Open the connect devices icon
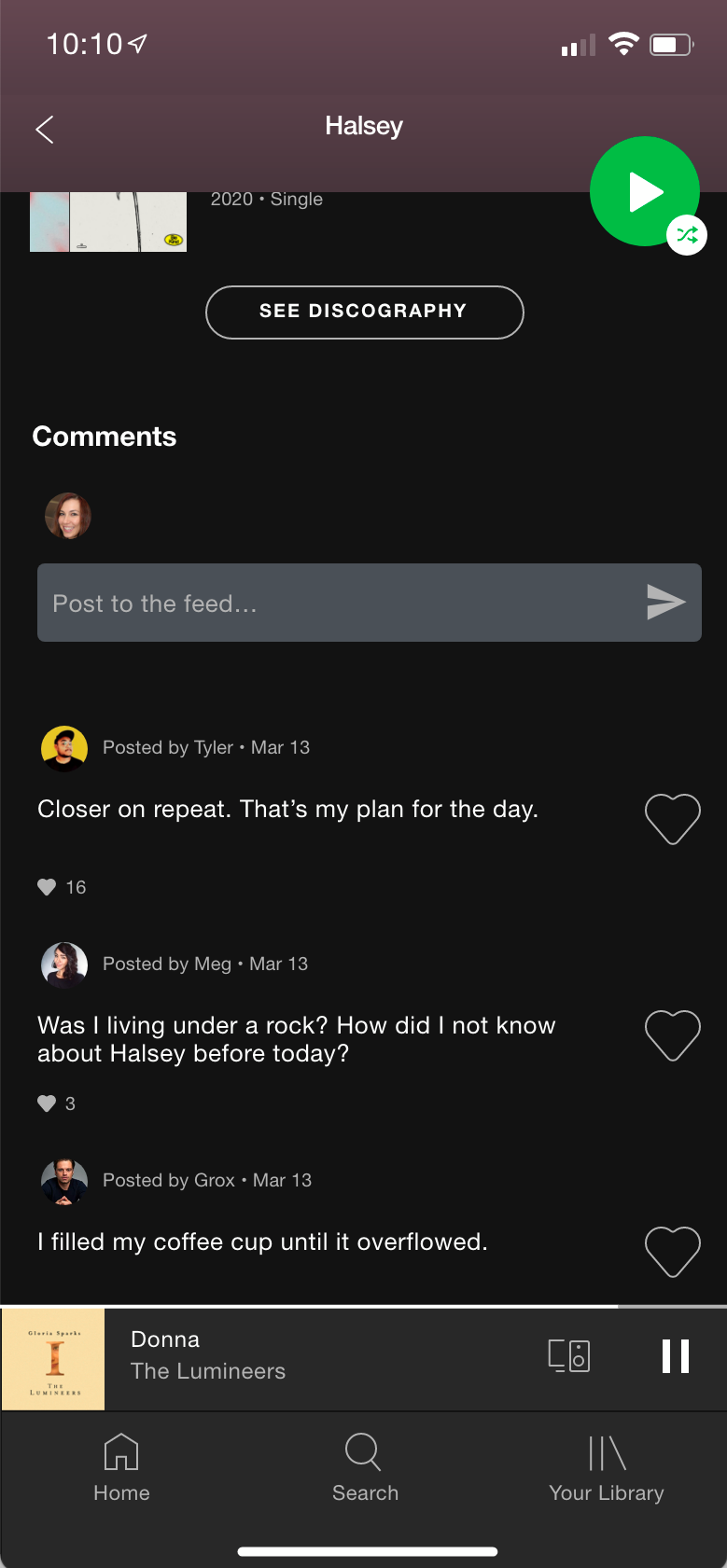 pyautogui.click(x=569, y=1356)
